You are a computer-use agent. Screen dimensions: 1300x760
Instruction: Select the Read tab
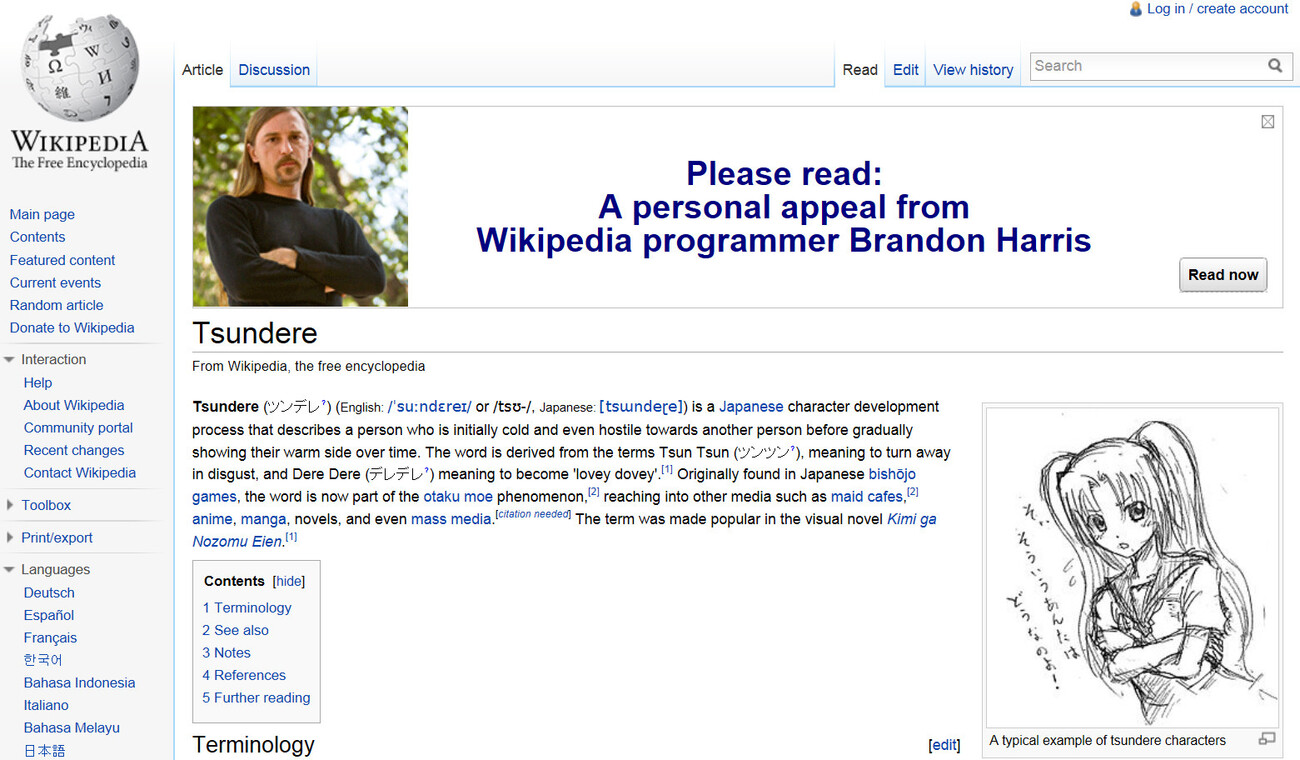pos(860,70)
